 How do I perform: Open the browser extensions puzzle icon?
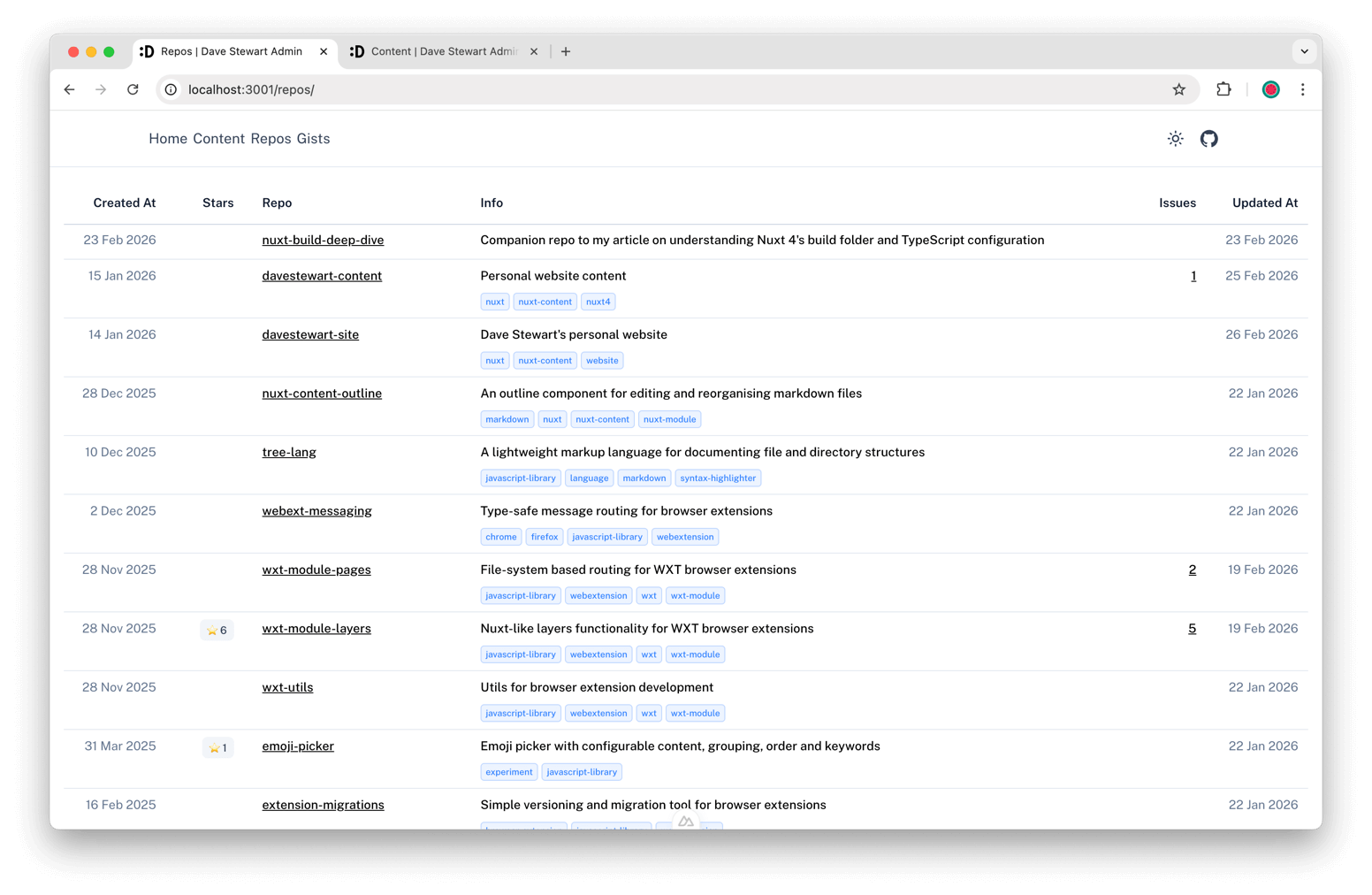(x=1223, y=89)
